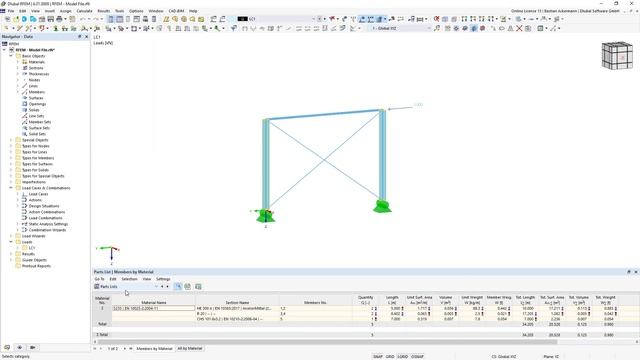Viewport: 640px width, 360px height.
Task: Toggle OSNAP in the status bar
Action: tap(417, 356)
